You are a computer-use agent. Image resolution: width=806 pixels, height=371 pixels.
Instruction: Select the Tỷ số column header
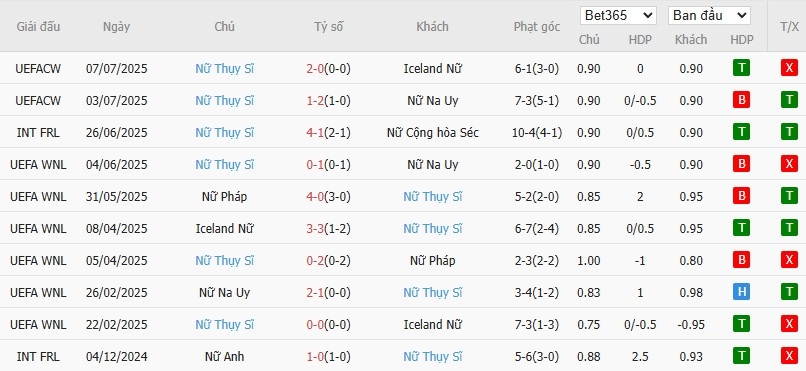point(328,27)
